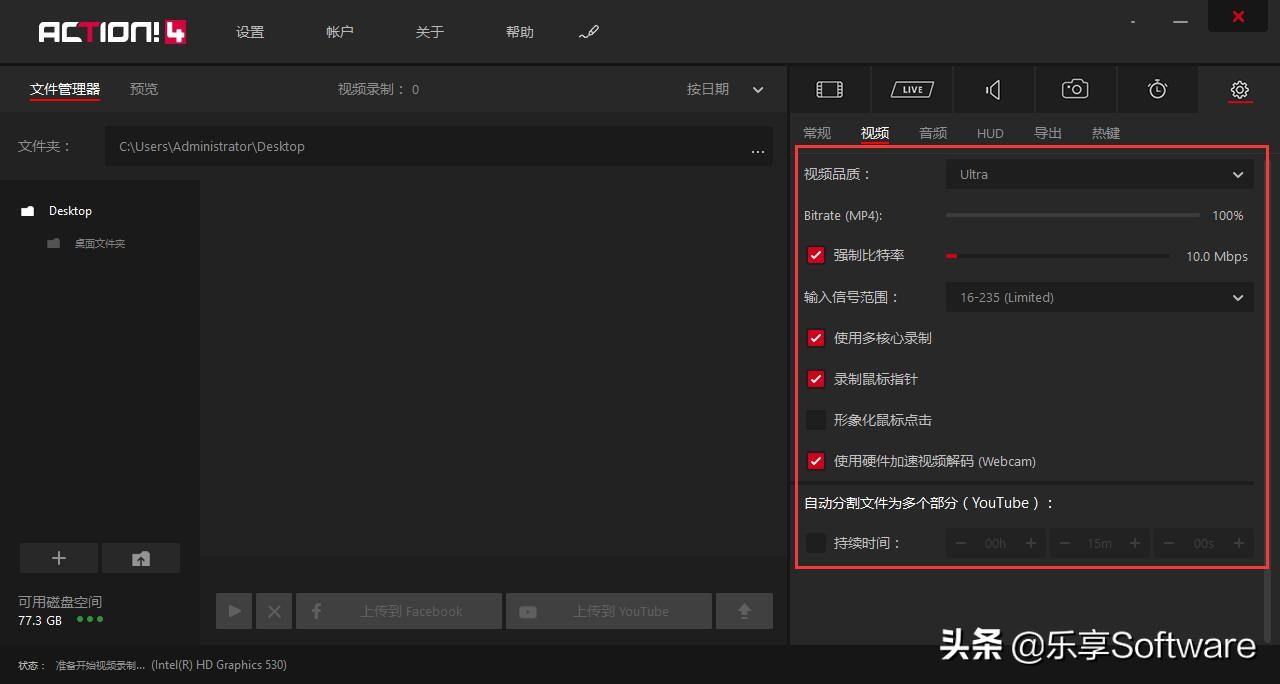Open the settings gear icon tab
This screenshot has width=1280, height=684.
(x=1239, y=89)
